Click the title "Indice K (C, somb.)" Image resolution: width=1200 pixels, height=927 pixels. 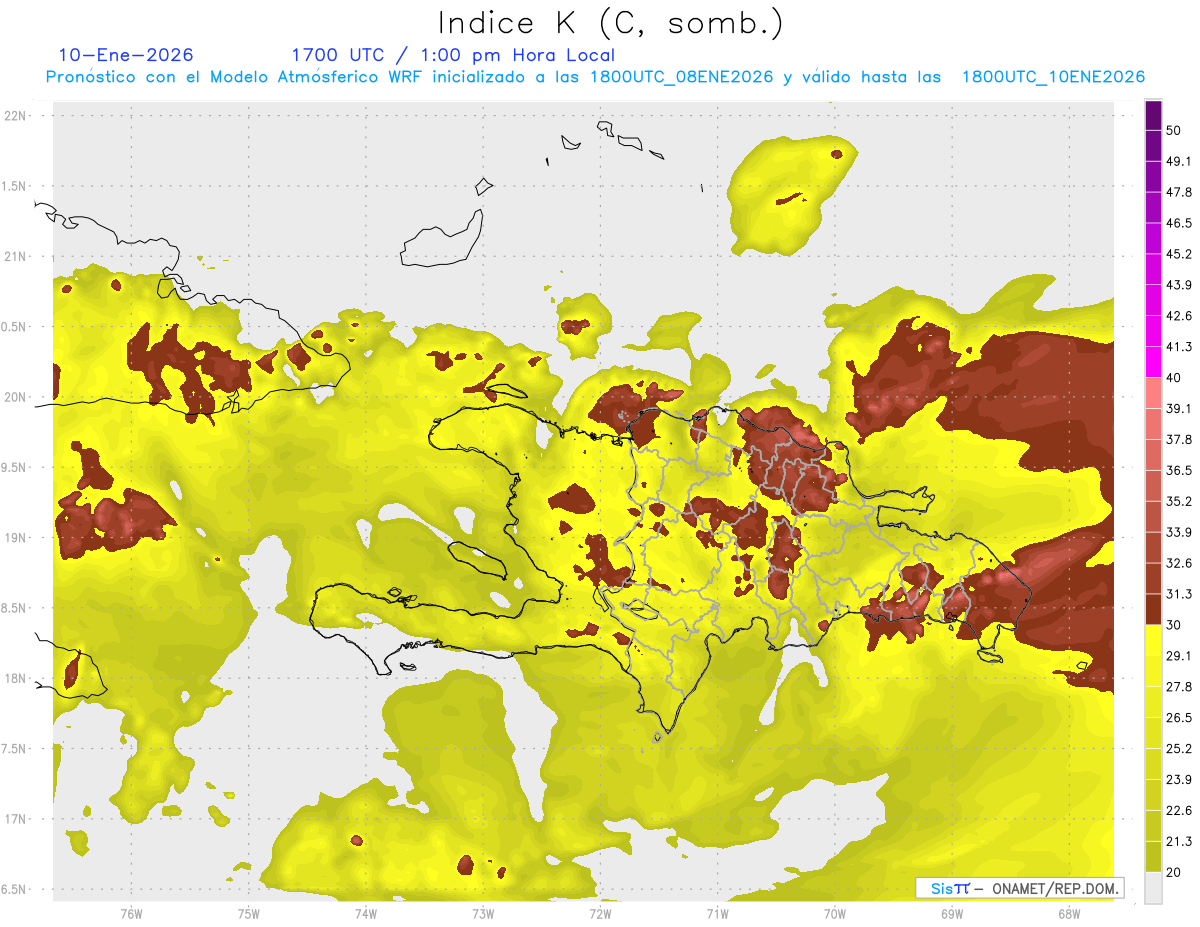click(x=610, y=22)
